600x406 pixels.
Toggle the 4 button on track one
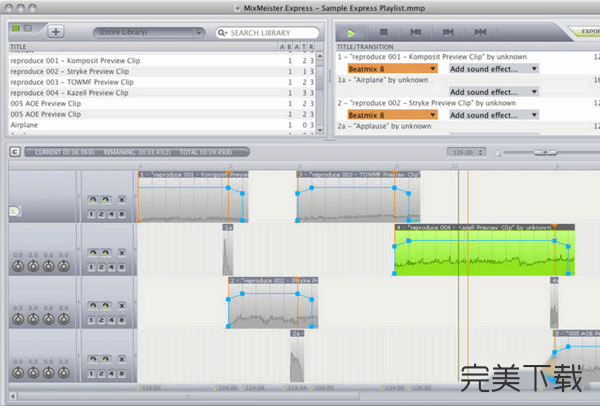point(111,214)
